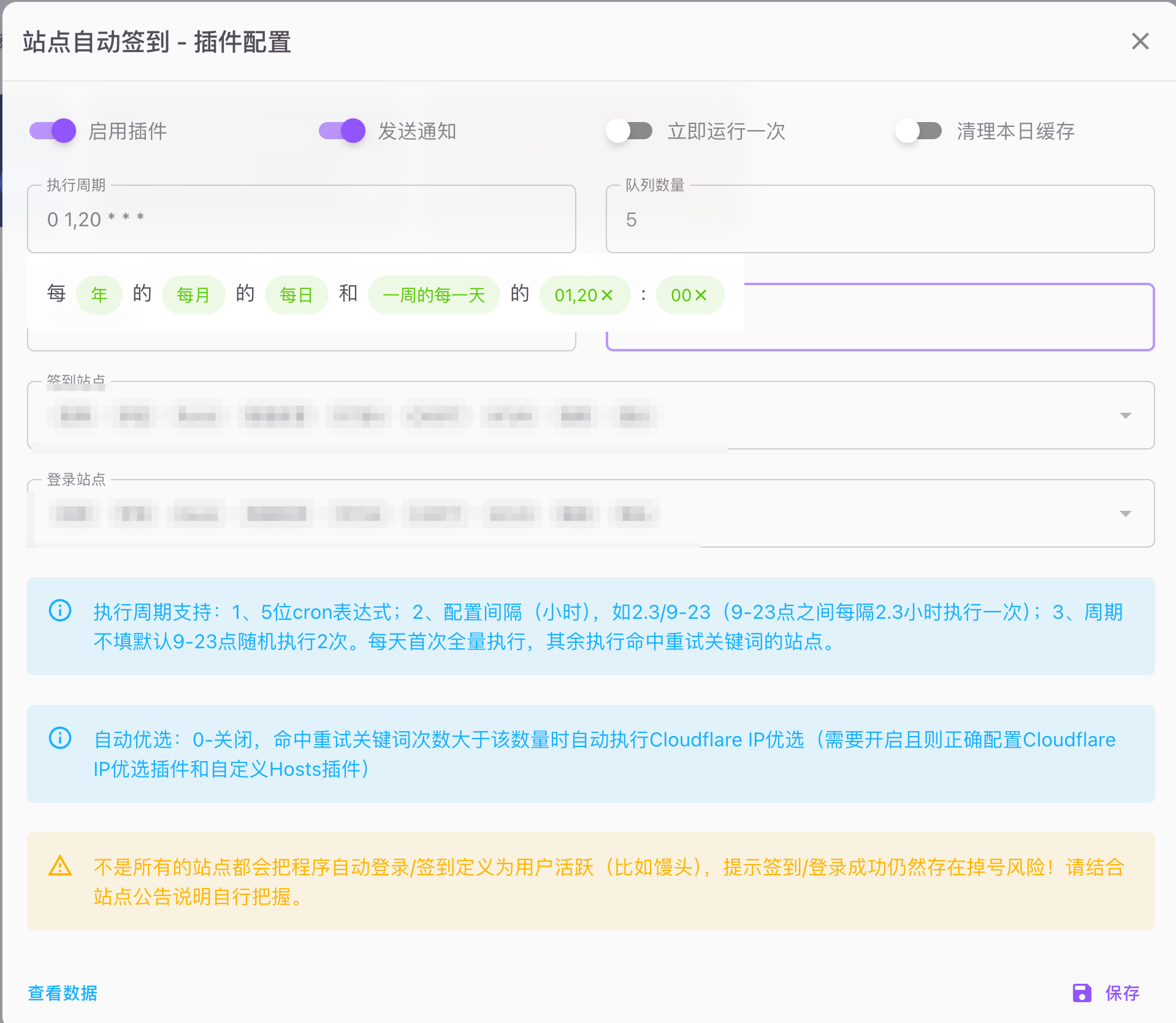Open the 一周的每一天 selector chip

433,296
